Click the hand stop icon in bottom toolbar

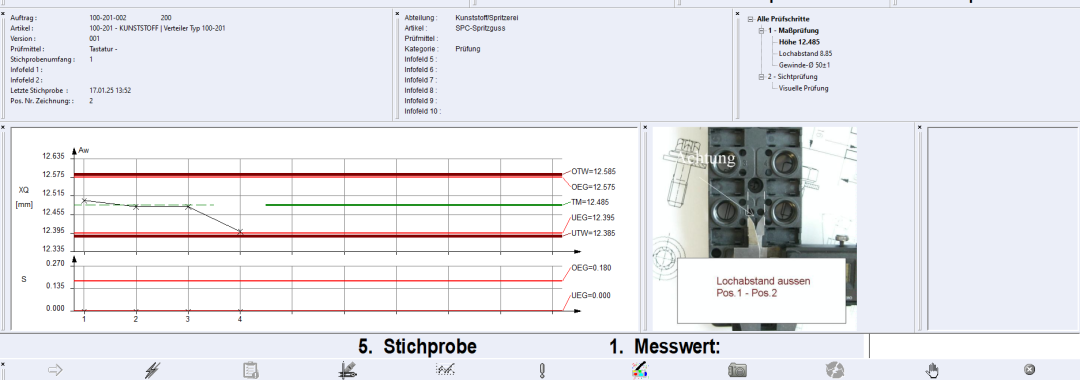click(x=932, y=370)
